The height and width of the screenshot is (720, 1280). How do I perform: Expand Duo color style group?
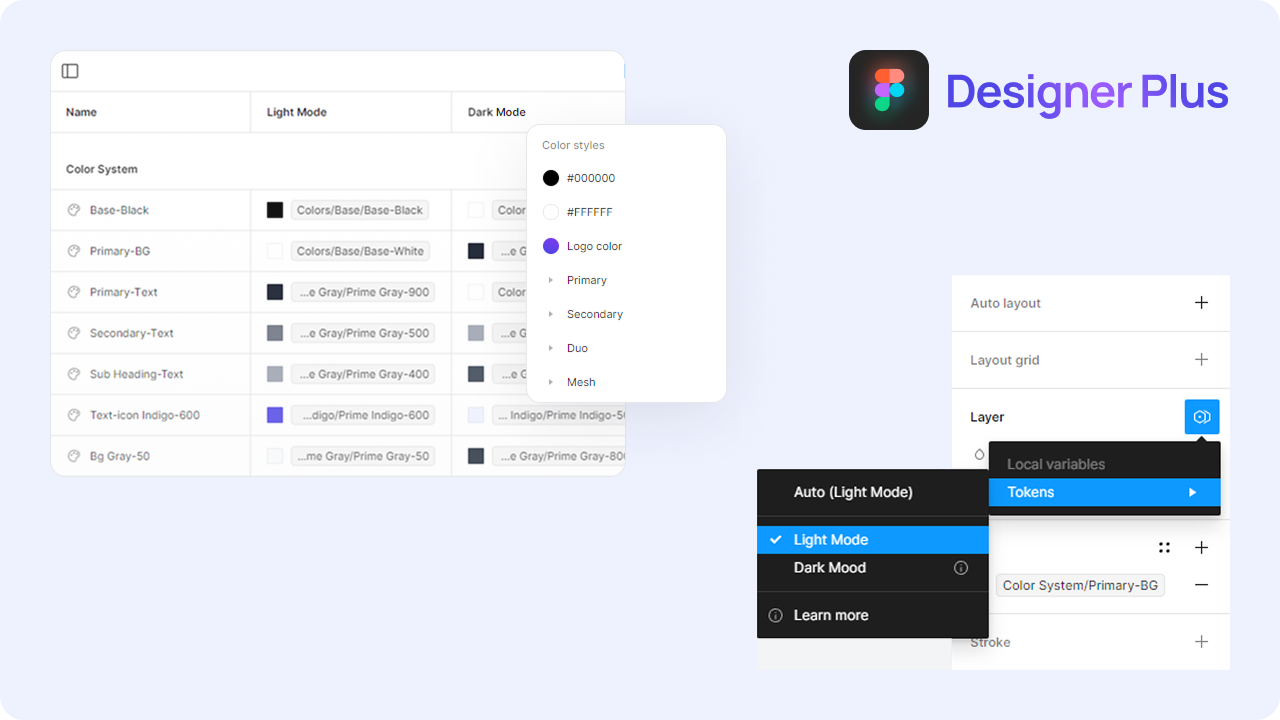(x=551, y=348)
